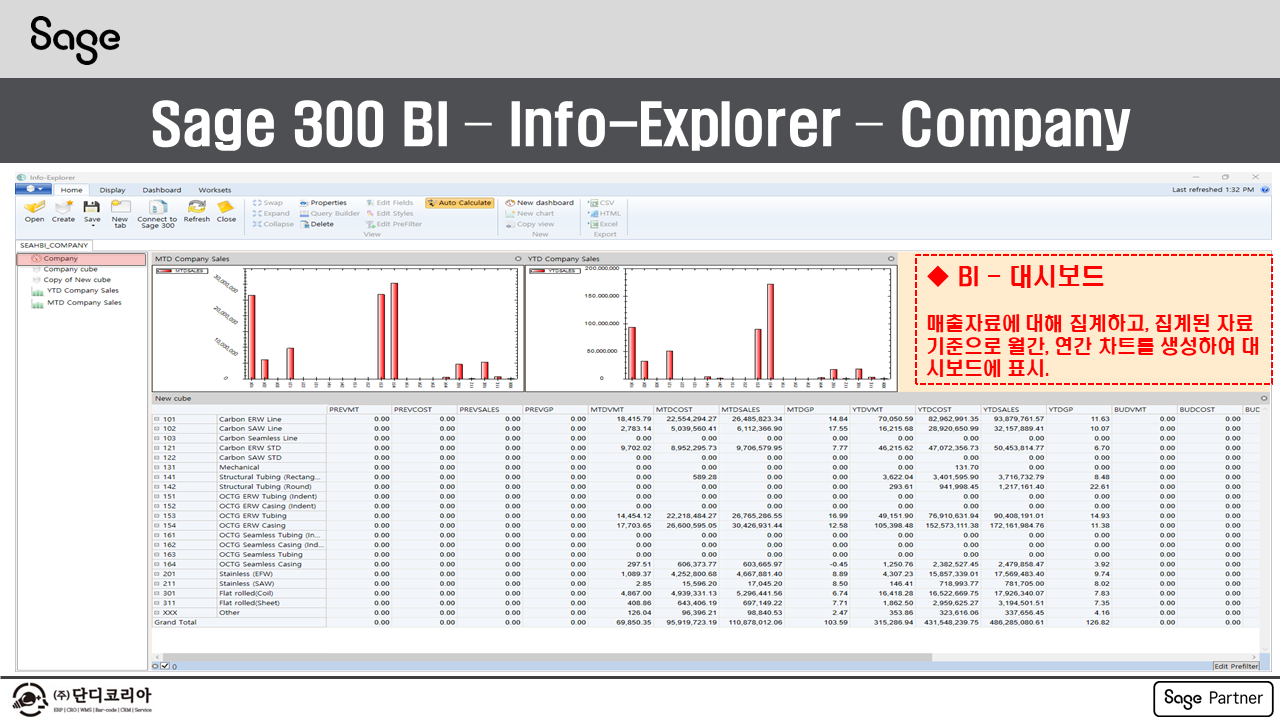Click New chart in the ribbon

[x=530, y=213]
